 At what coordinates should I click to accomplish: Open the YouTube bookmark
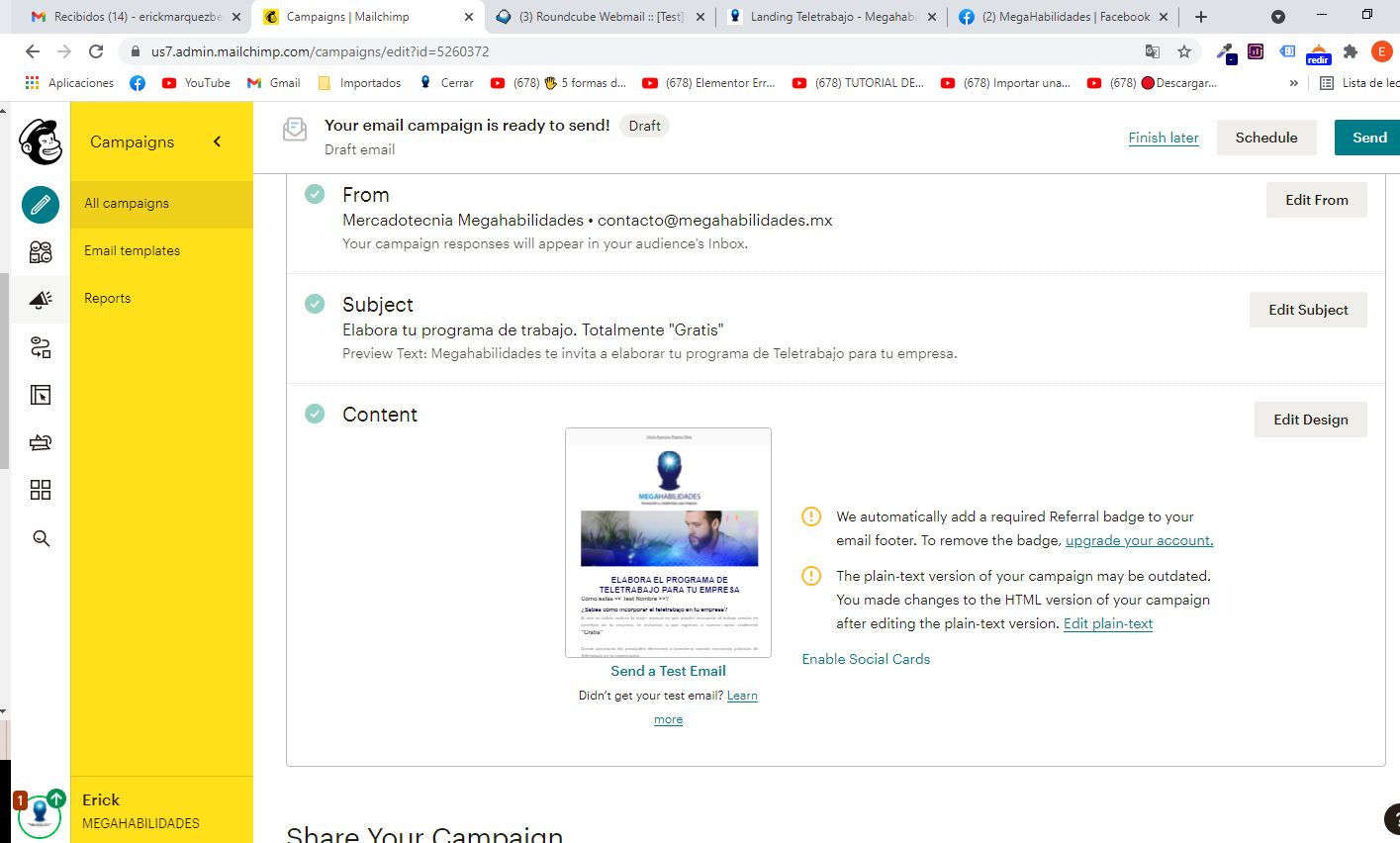(196, 83)
